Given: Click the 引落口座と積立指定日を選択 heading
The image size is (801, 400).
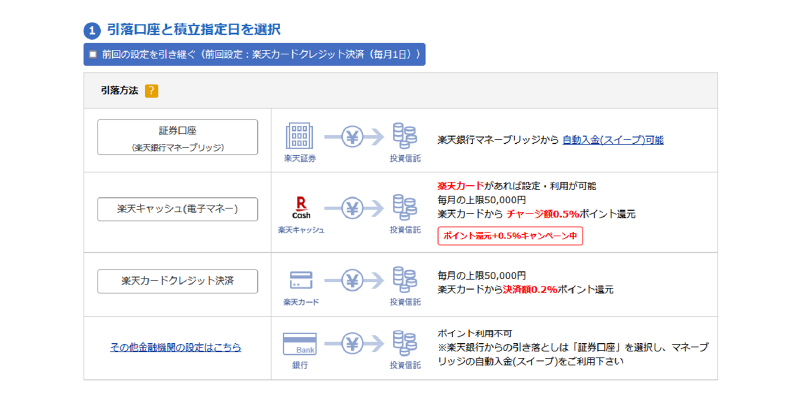Looking at the screenshot, I should point(194,30).
